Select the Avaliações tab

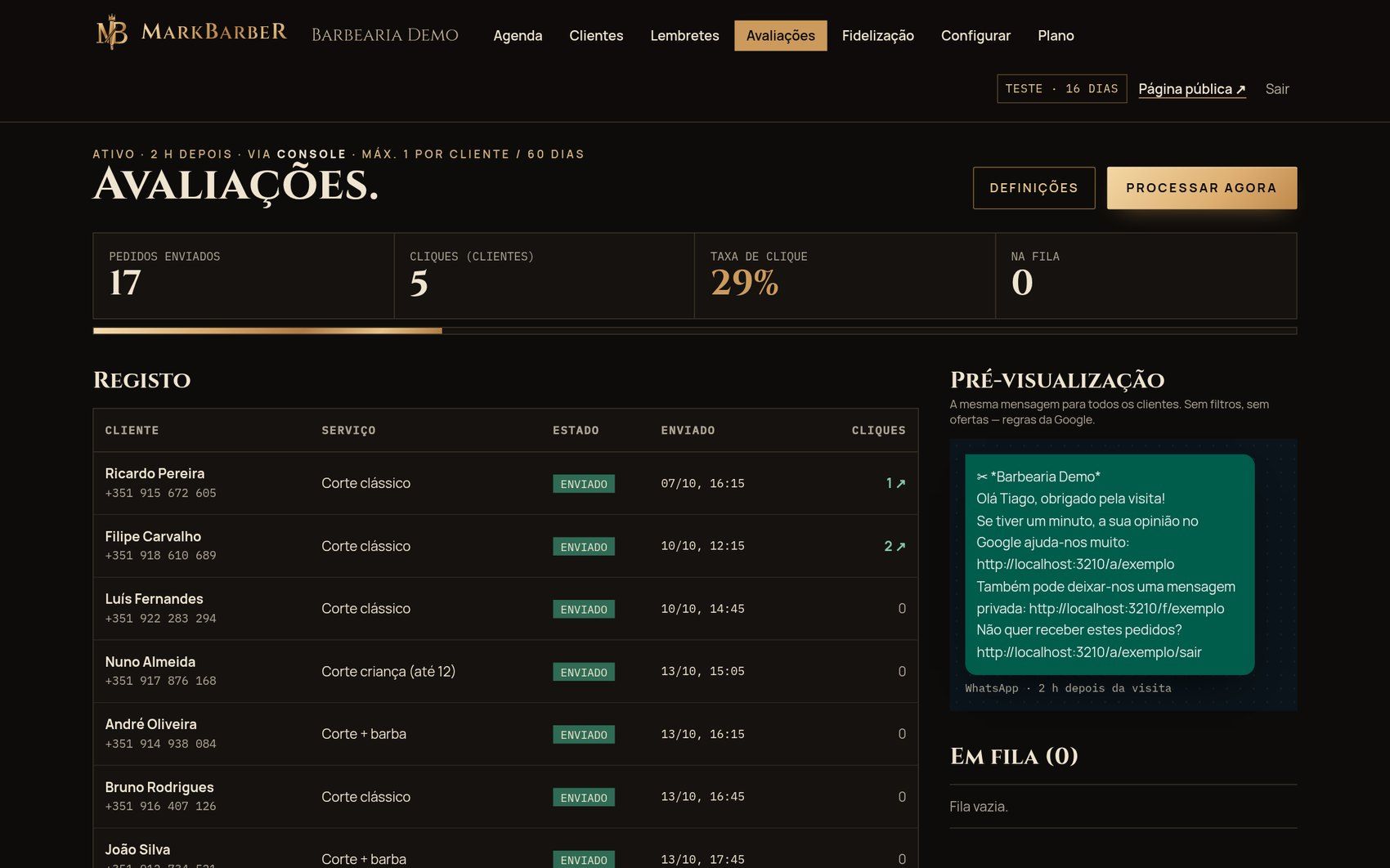click(780, 36)
